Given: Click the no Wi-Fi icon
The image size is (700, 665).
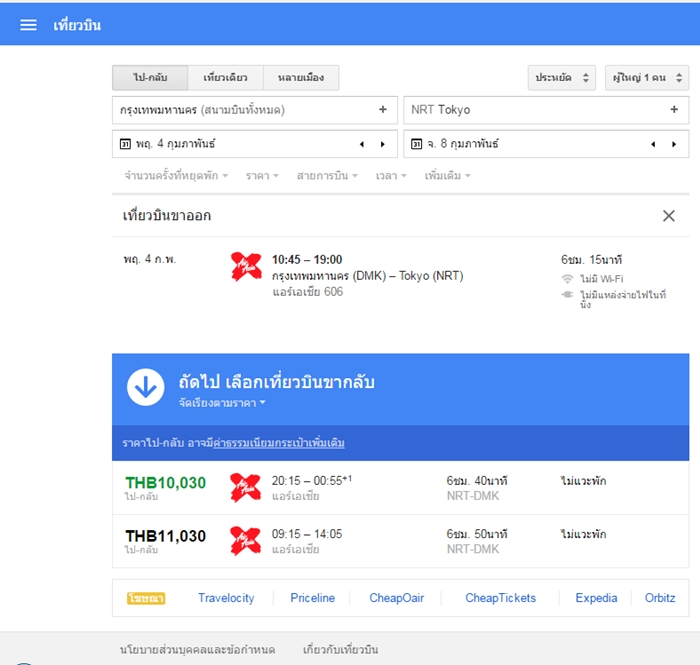Looking at the screenshot, I should [x=567, y=278].
